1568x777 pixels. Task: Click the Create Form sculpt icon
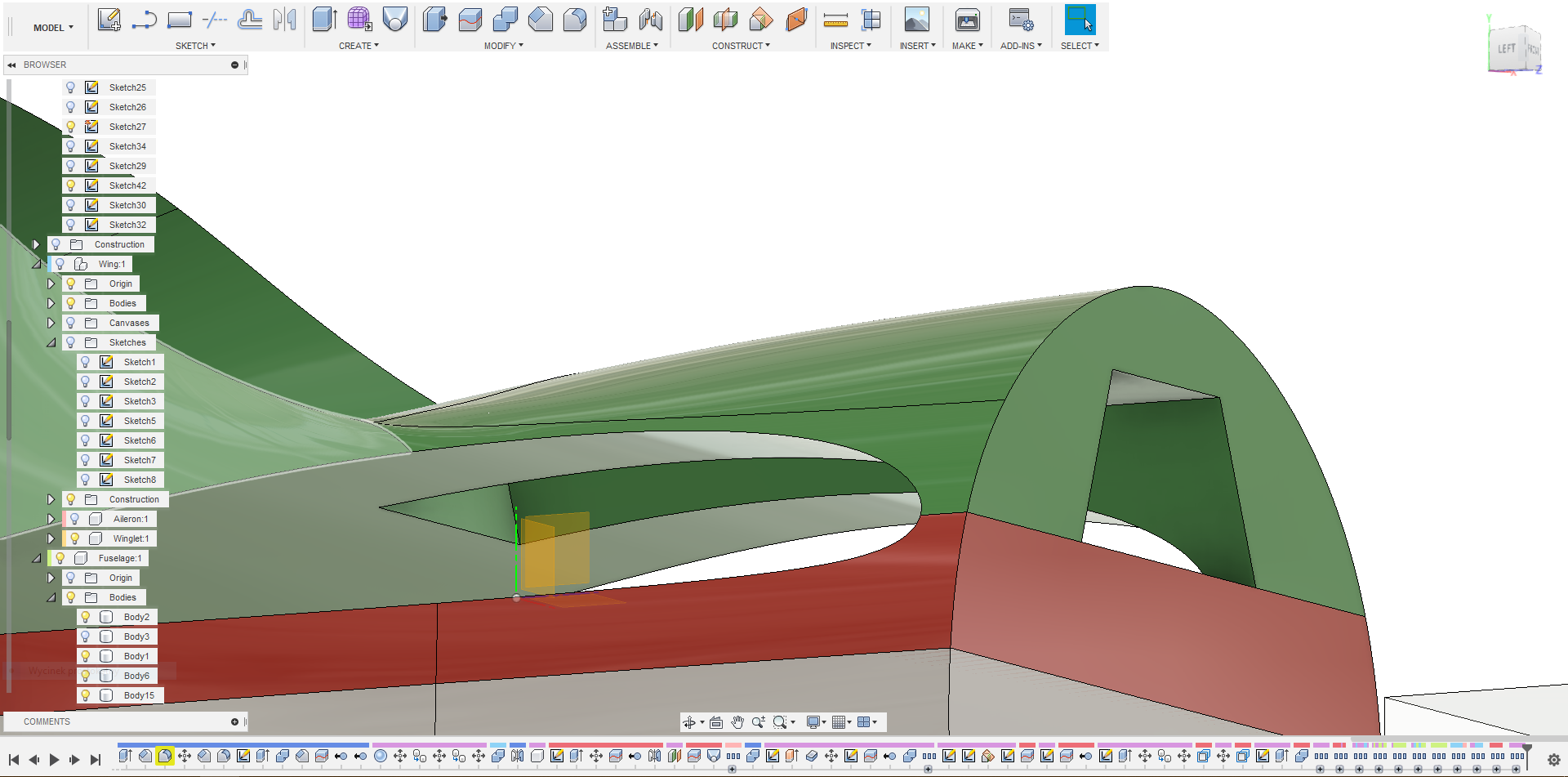click(x=359, y=20)
